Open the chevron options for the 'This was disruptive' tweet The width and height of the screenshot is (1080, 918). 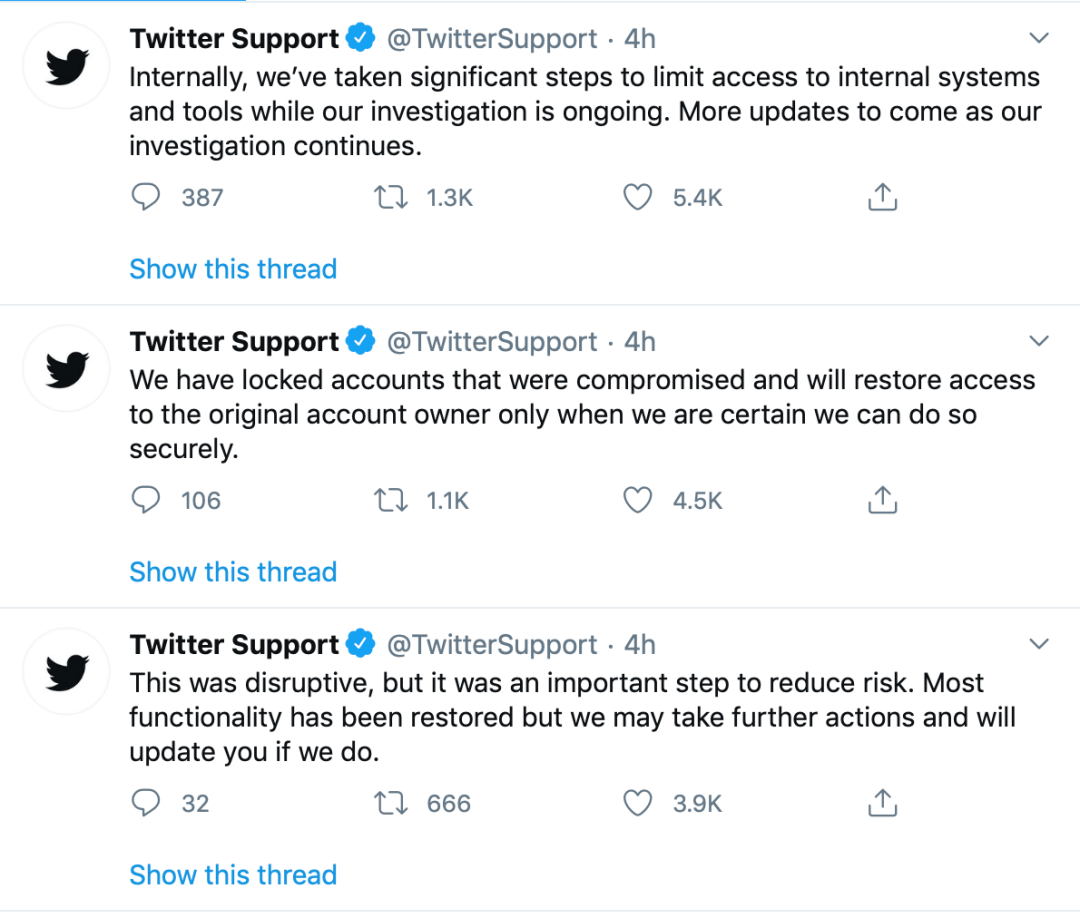click(1039, 645)
